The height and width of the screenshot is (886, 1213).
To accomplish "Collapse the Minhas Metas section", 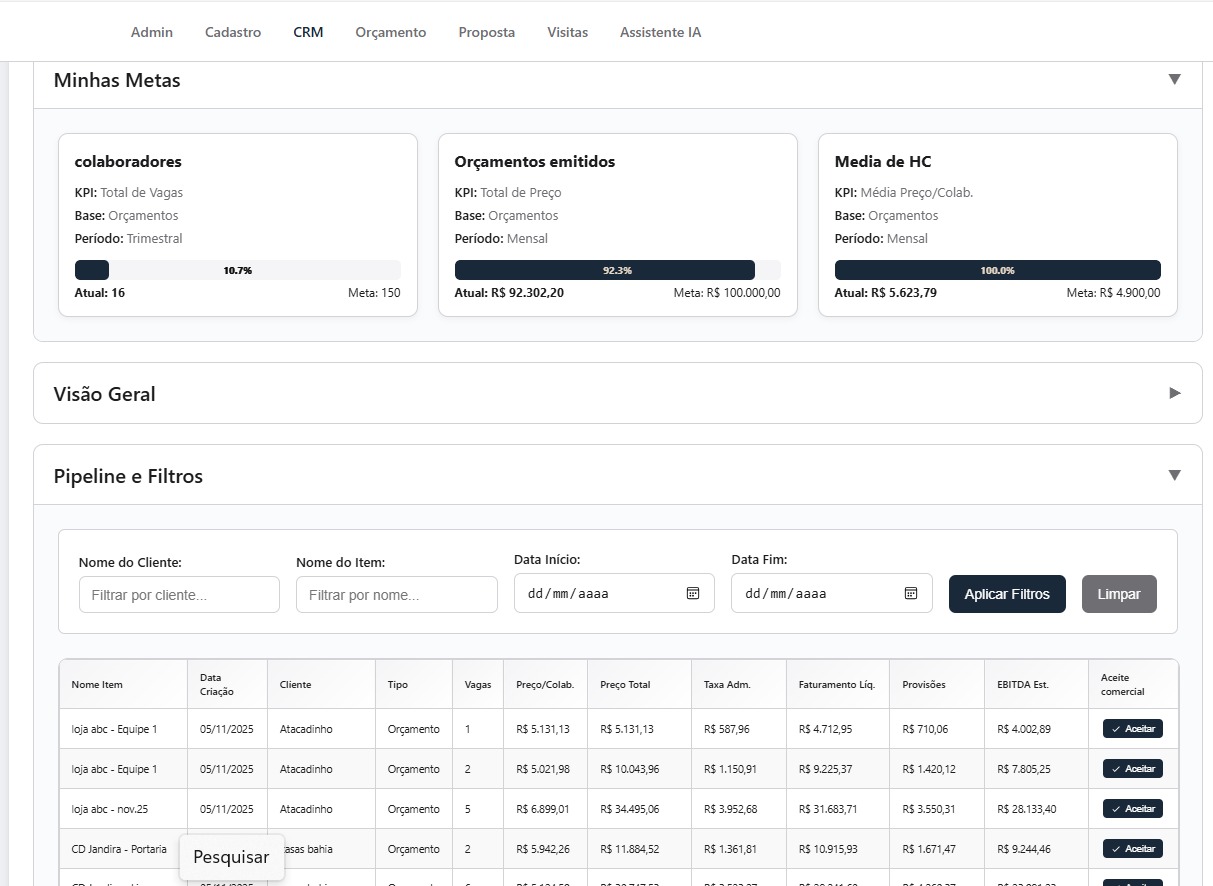I will pyautogui.click(x=1175, y=80).
